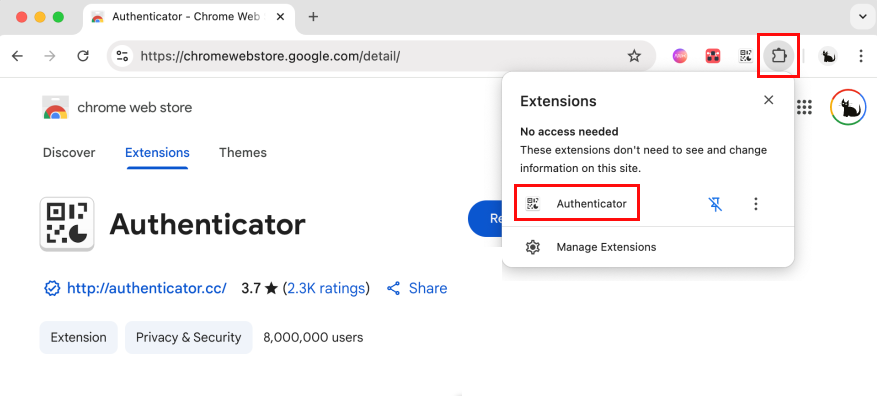Open Manage Extensions
Screen dimensions: 877x396
[648, 247]
